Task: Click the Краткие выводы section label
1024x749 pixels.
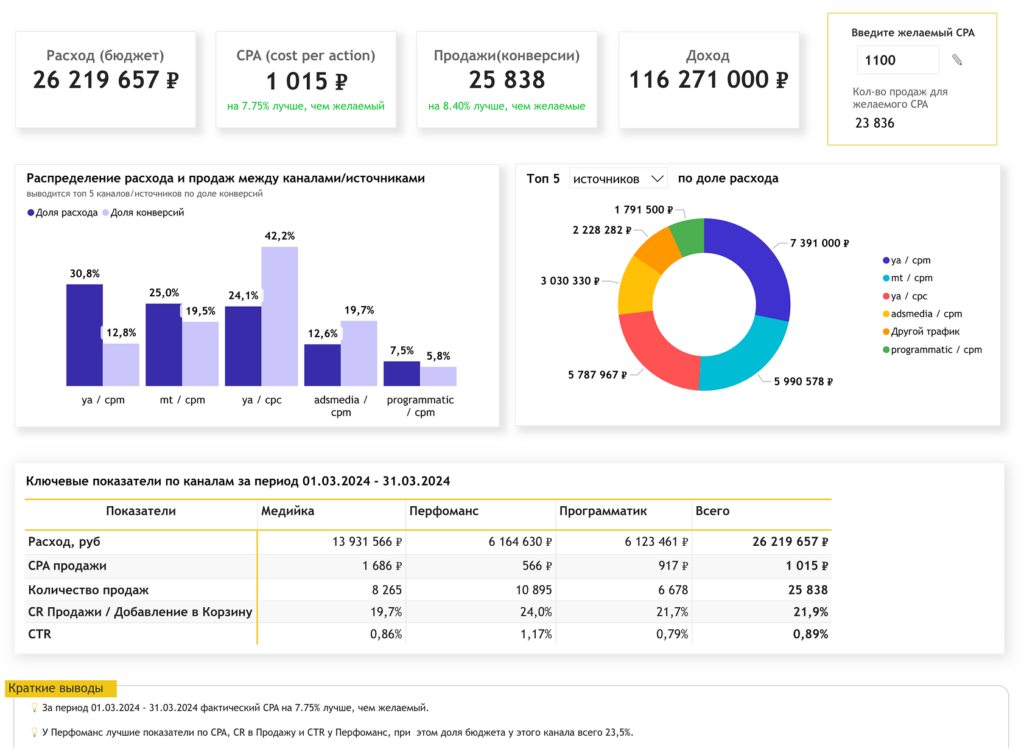Action: (61, 688)
